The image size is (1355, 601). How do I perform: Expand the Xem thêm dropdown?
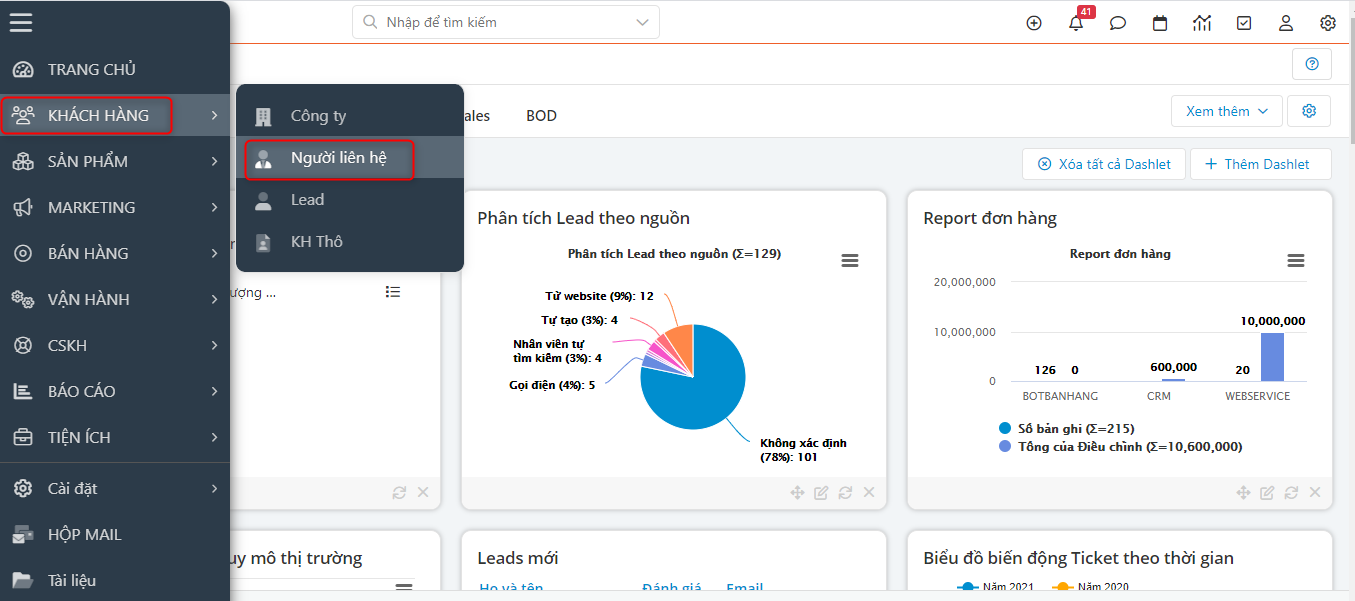pyautogui.click(x=1226, y=111)
